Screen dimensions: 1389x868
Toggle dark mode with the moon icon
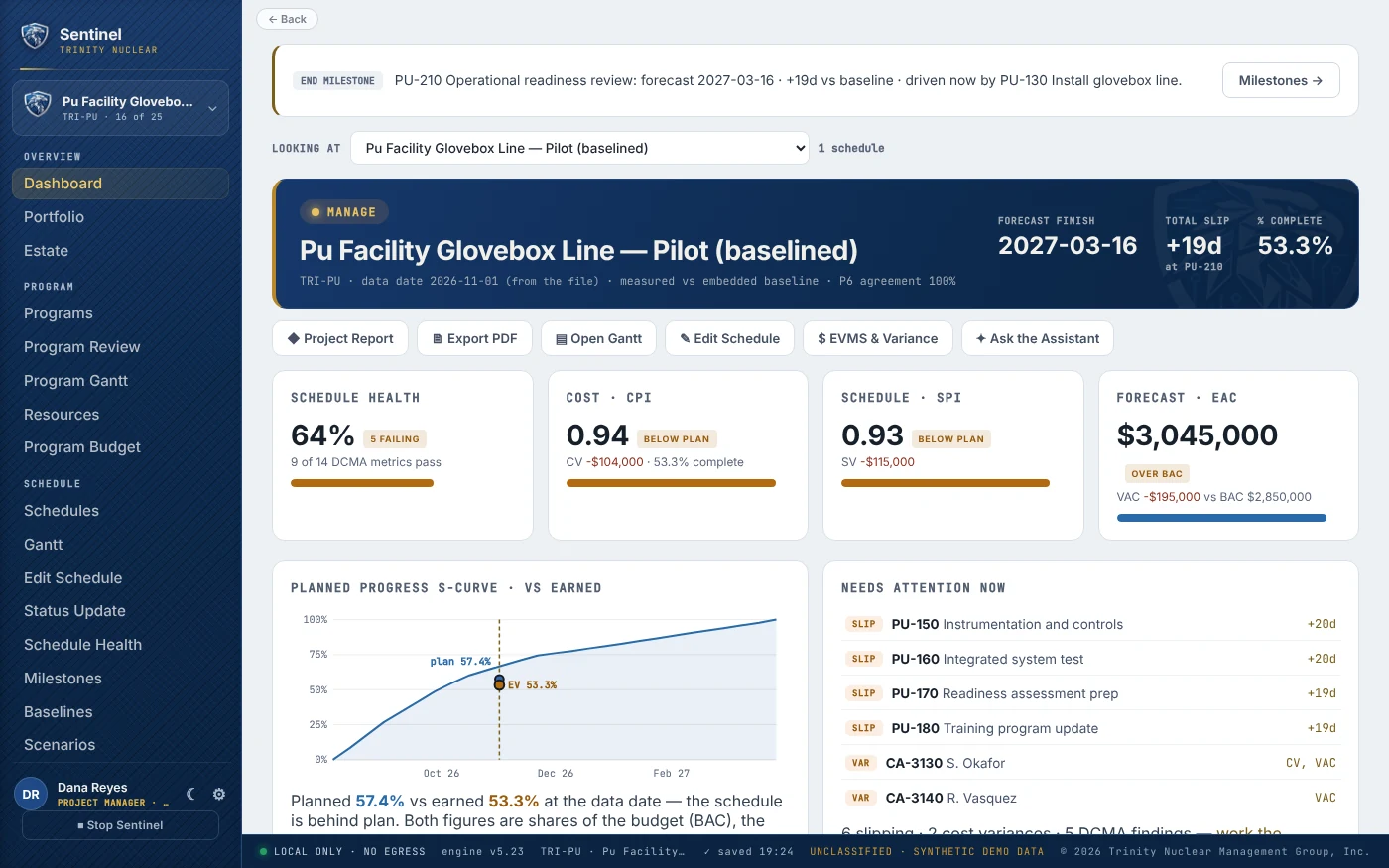[x=191, y=794]
